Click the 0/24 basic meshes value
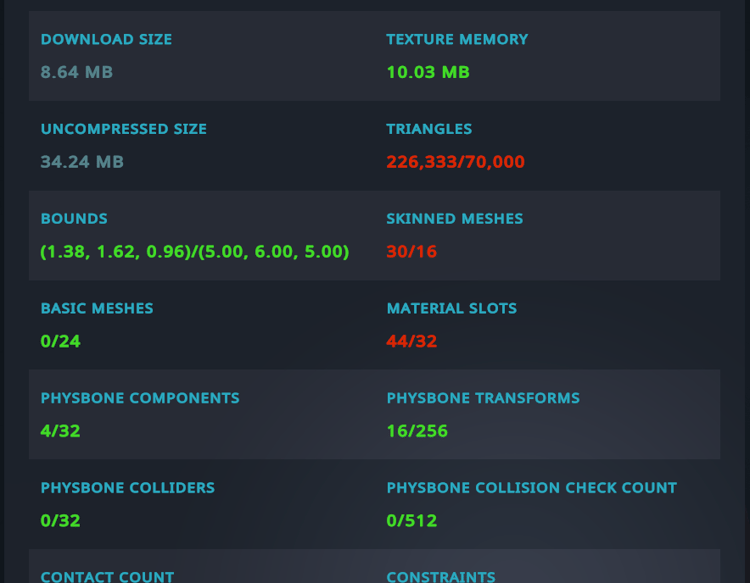This screenshot has height=583, width=750. tap(60, 341)
